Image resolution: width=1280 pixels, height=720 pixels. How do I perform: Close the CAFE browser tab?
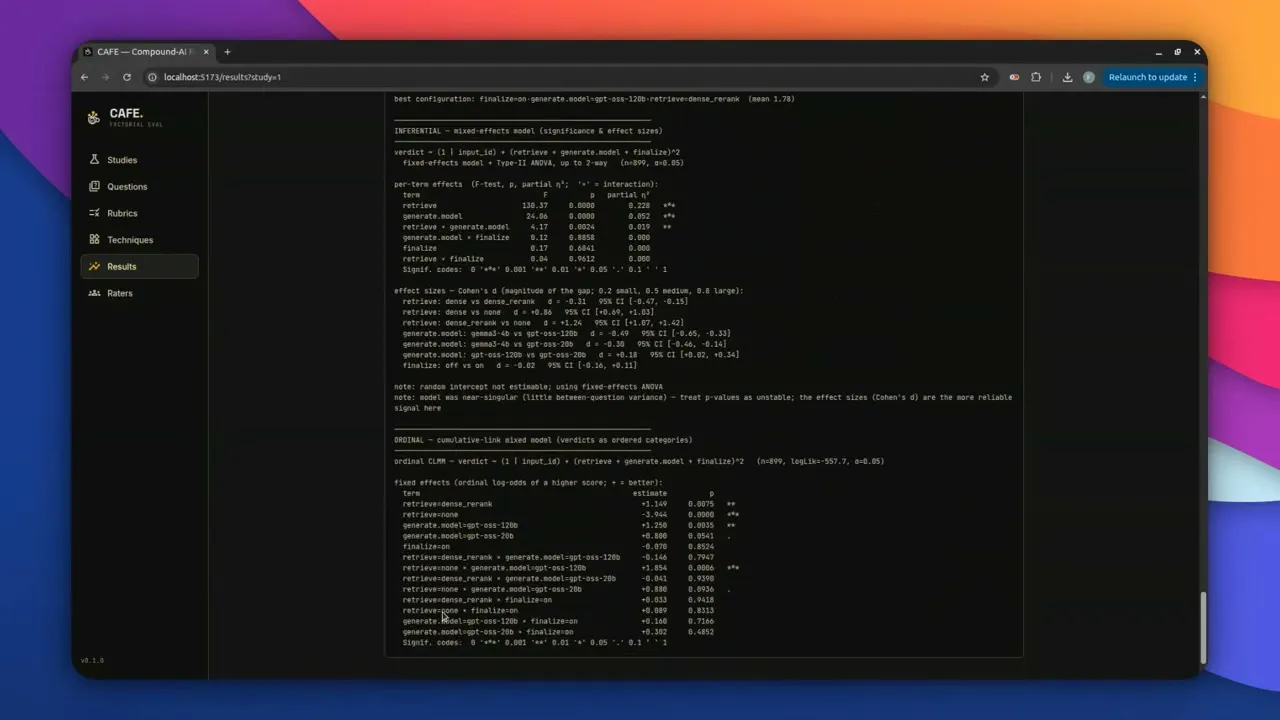206,52
